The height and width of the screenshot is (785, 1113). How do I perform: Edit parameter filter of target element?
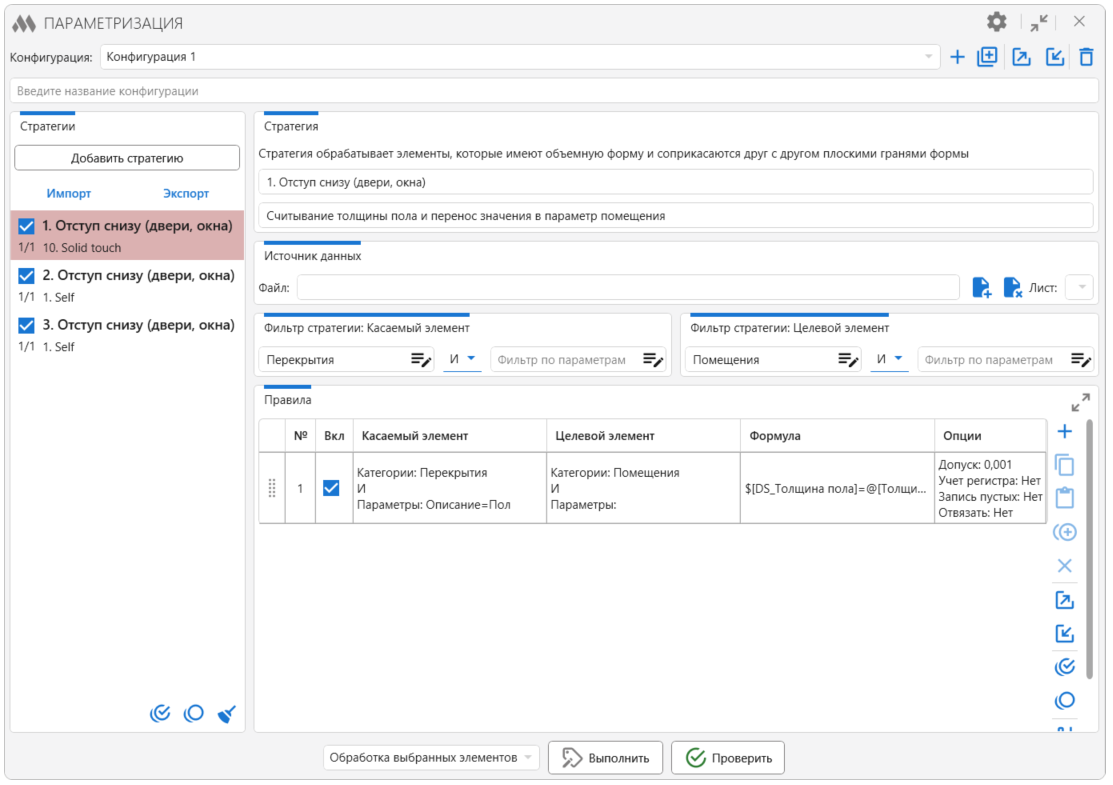[1081, 360]
